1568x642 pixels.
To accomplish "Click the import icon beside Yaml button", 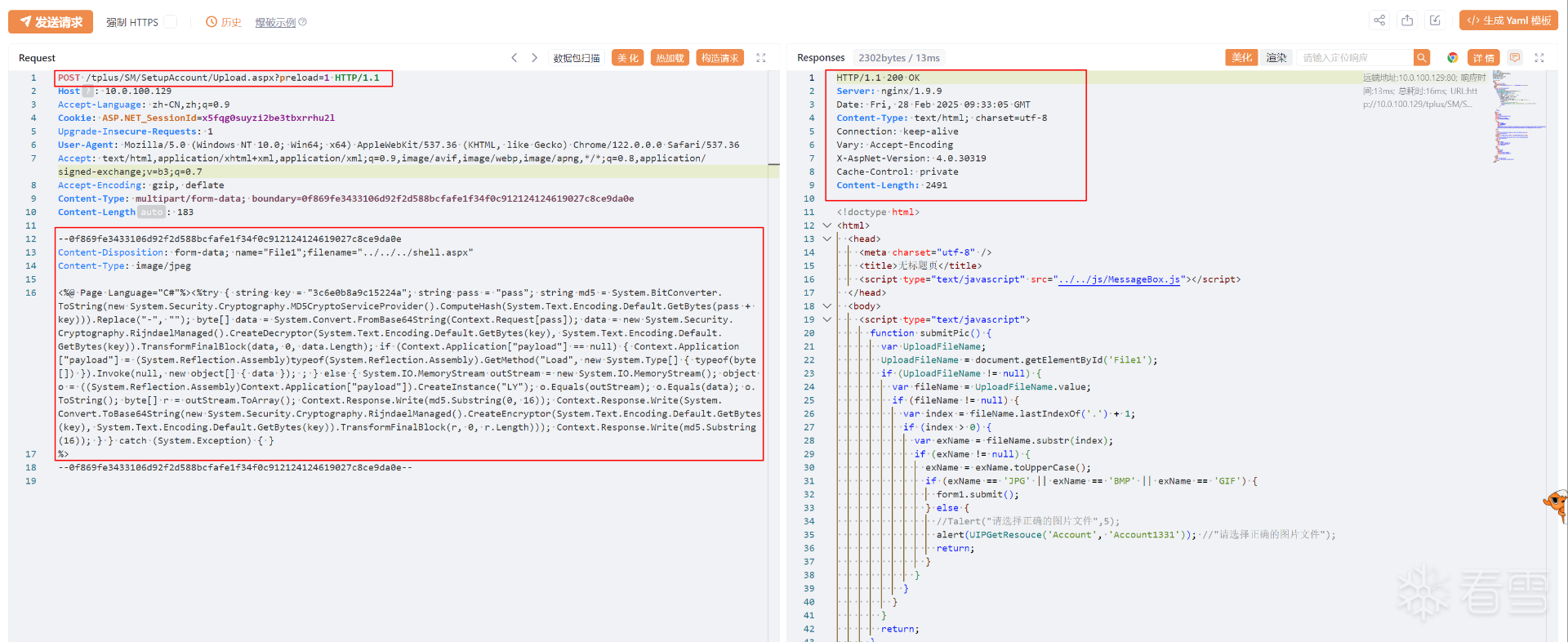I will (1435, 20).
